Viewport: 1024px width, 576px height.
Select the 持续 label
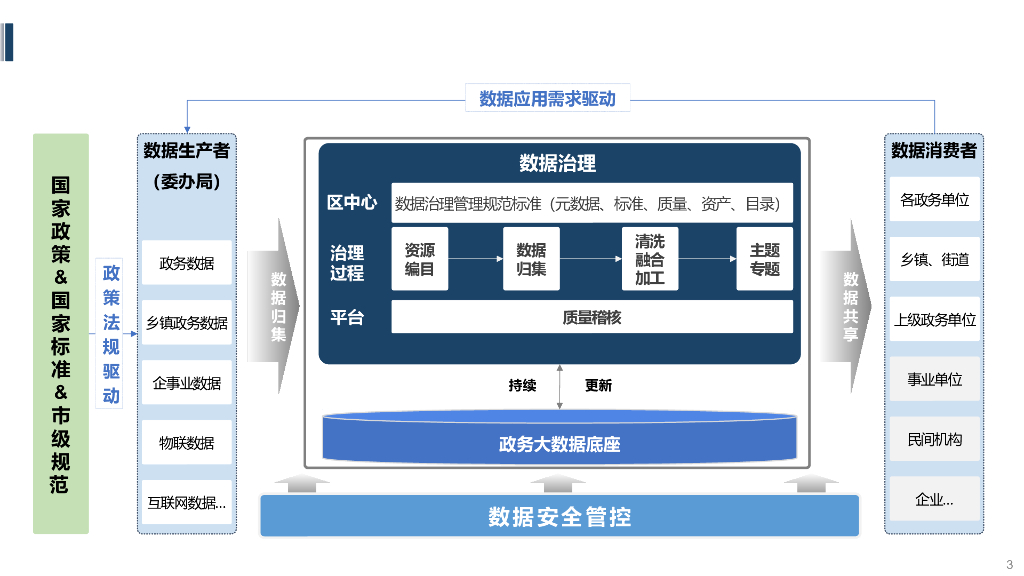(x=522, y=385)
